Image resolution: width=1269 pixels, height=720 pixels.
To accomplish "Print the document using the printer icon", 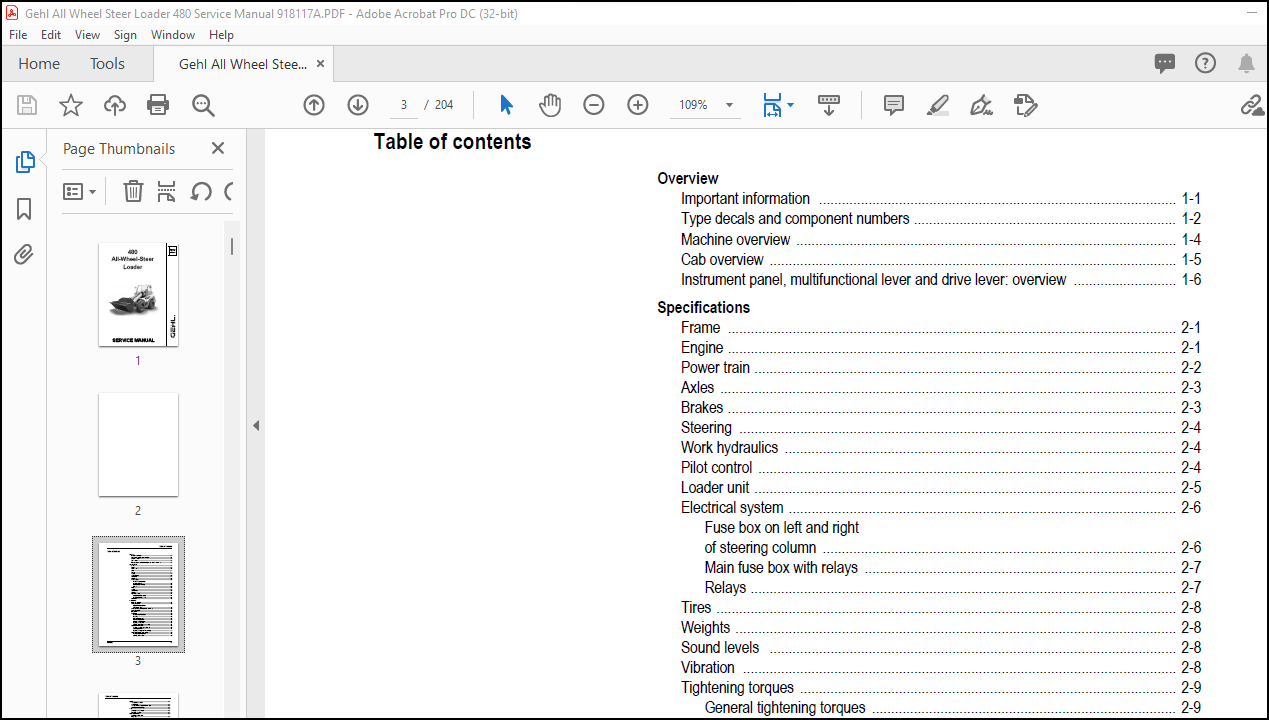I will 158,105.
